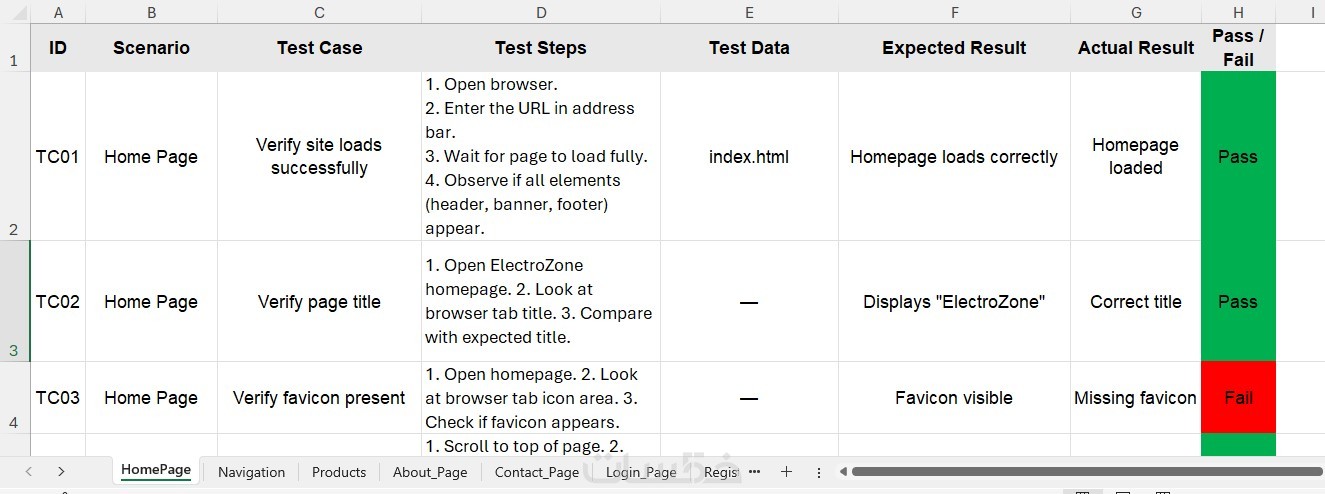Click the vertical dots tab bar handle
Screen dimensions: 1325x494
coord(819,472)
